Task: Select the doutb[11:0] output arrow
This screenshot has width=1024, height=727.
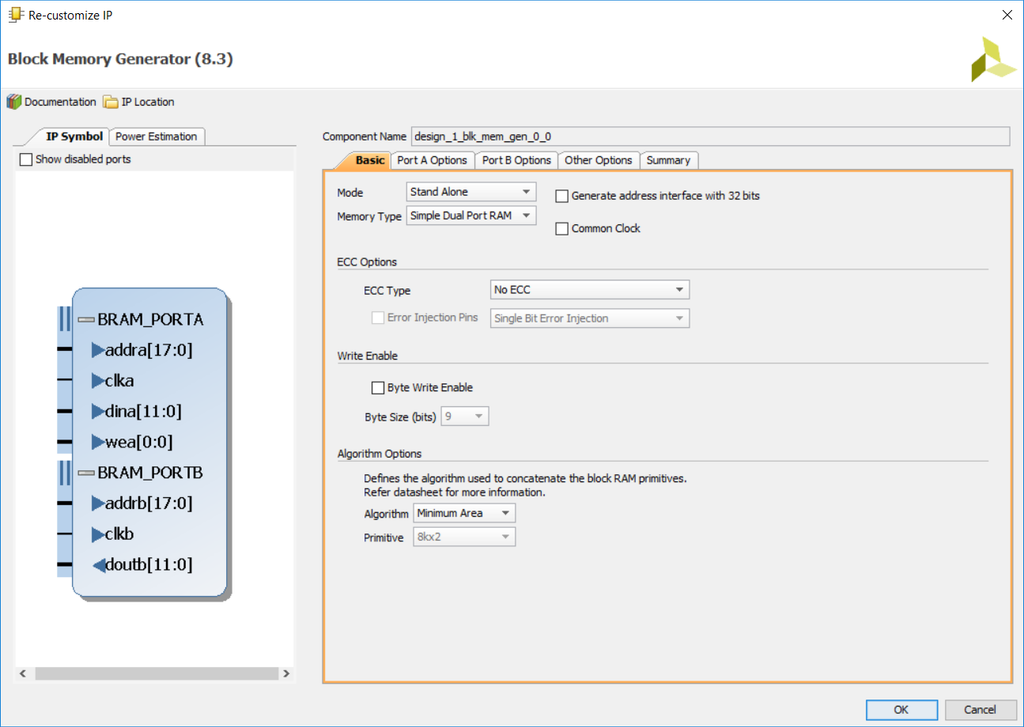Action: [x=99, y=564]
